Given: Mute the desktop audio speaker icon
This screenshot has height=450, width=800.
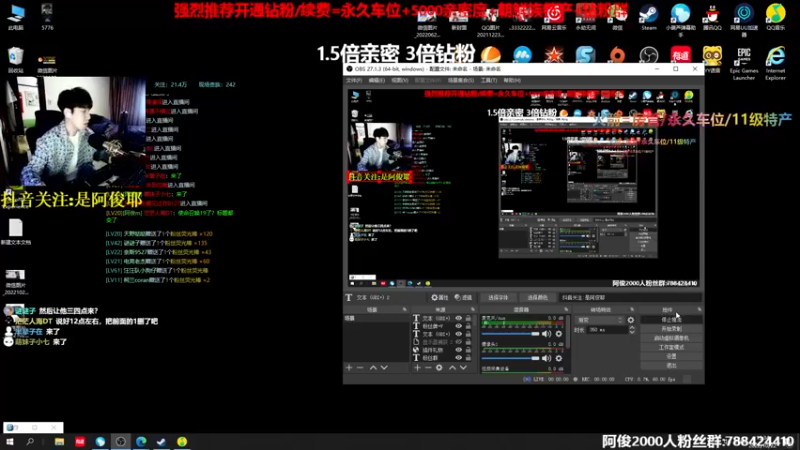Looking at the screenshot, I should pos(546,334).
